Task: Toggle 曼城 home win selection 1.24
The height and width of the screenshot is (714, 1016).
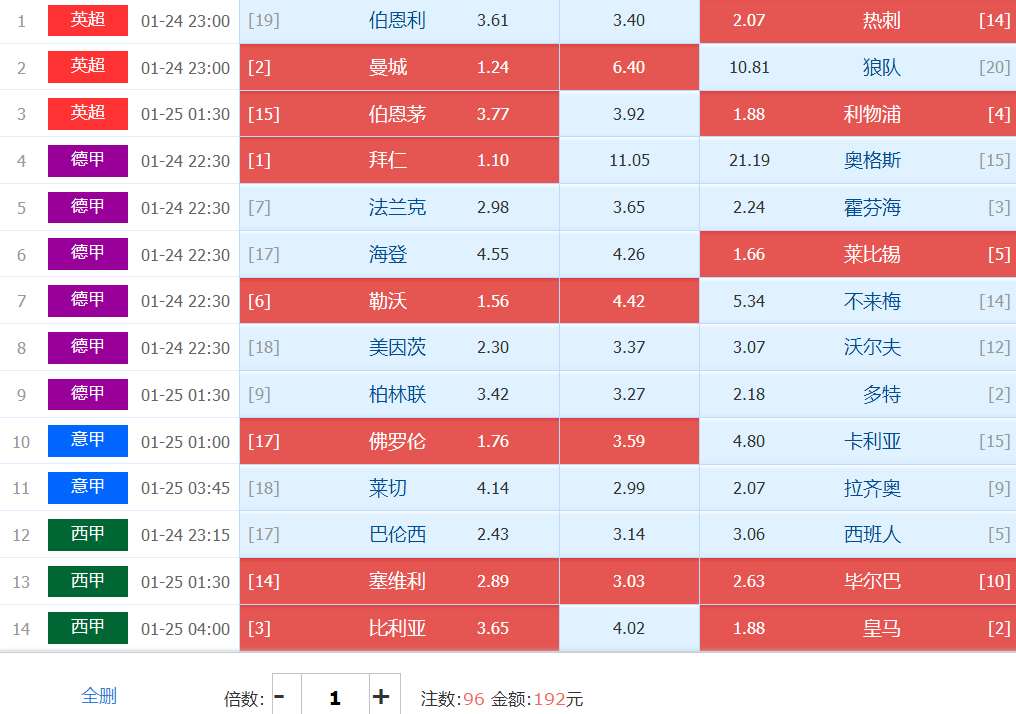Action: (399, 68)
